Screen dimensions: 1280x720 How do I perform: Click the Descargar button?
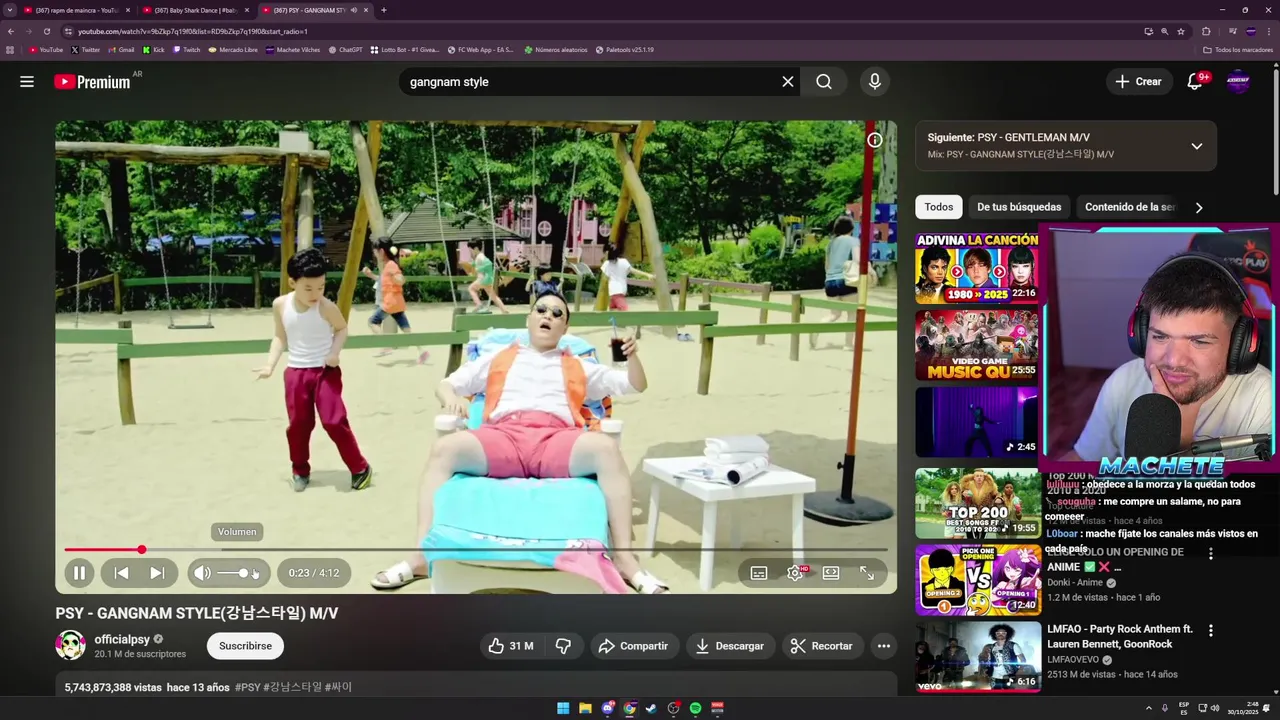[730, 646]
